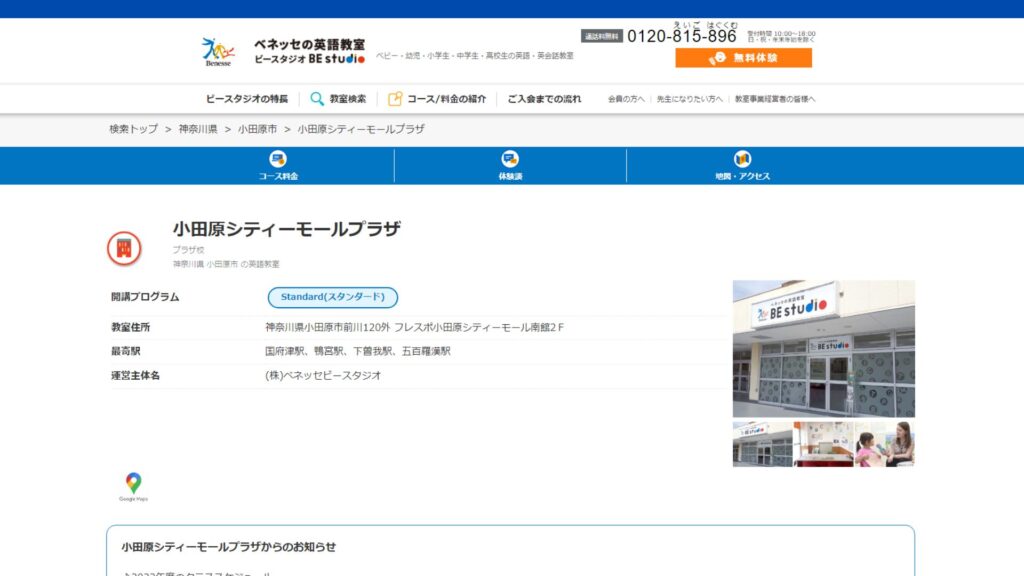Viewport: 1024px width, 576px height.
Task: Select the first storefront thumbnail
Action: tap(762, 444)
